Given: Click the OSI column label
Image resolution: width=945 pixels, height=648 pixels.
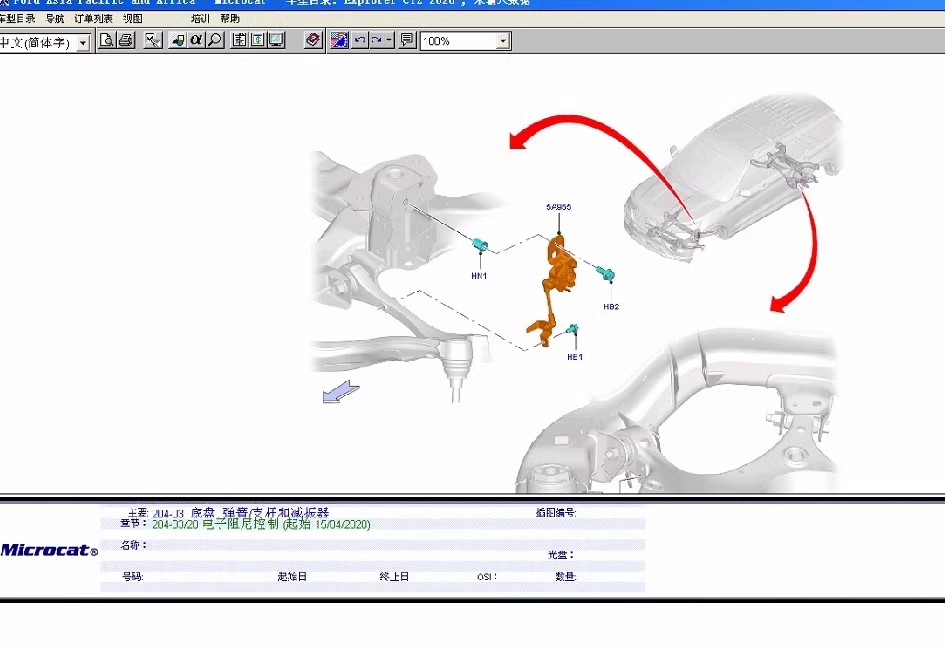Looking at the screenshot, I should [486, 577].
